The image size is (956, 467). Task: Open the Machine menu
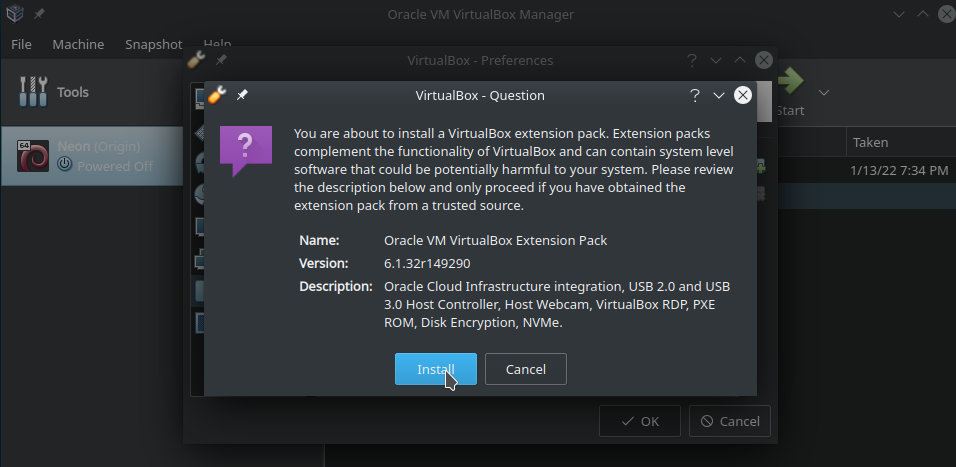coord(78,45)
